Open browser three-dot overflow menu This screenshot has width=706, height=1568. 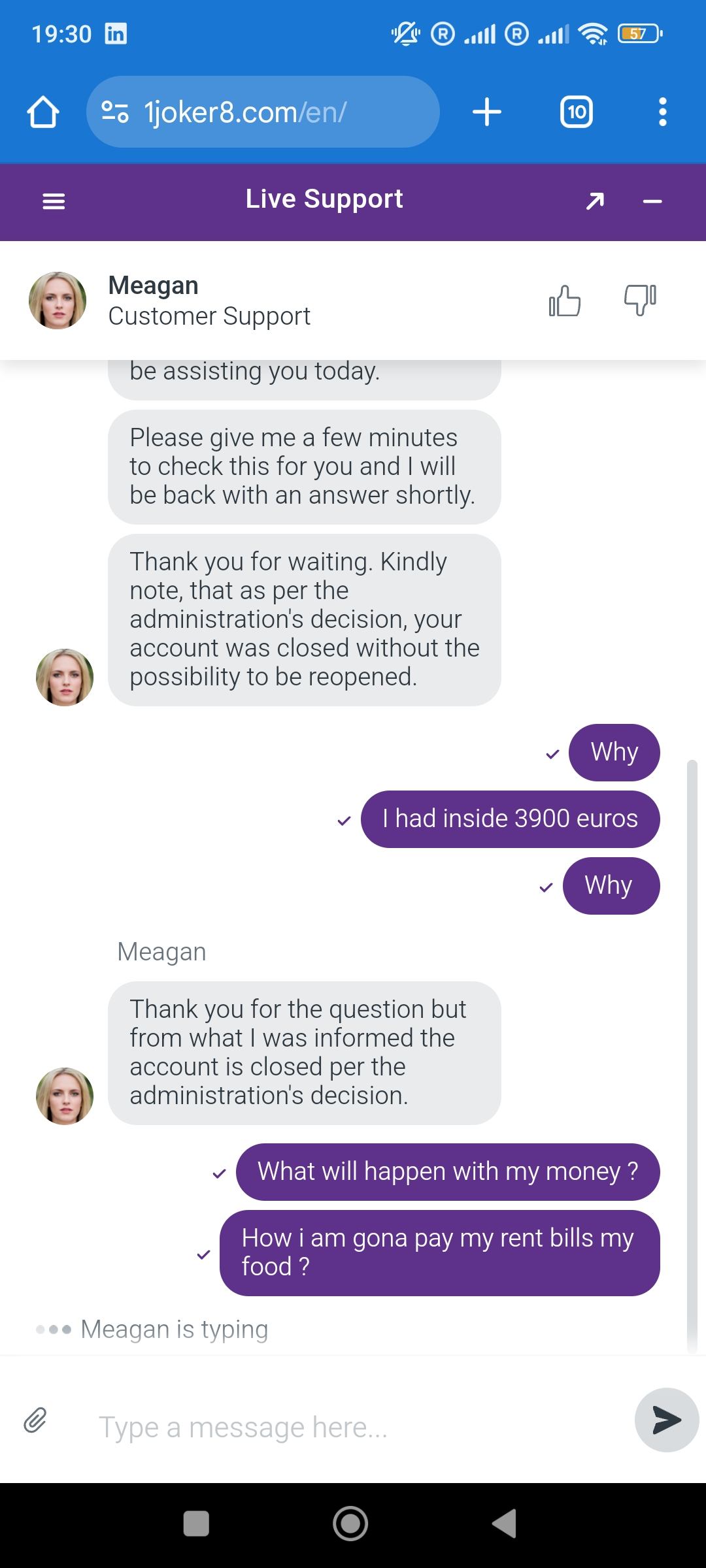coord(662,112)
